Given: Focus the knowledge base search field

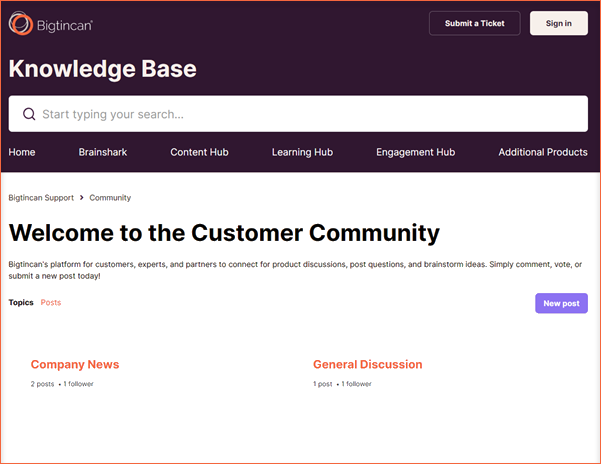Looking at the screenshot, I should 298,114.
